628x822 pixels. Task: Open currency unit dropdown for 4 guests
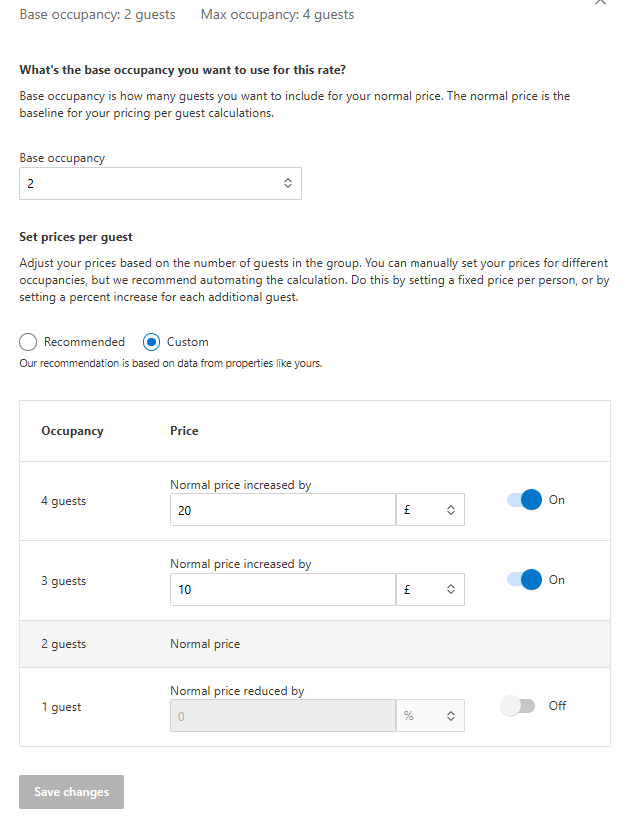click(x=430, y=510)
